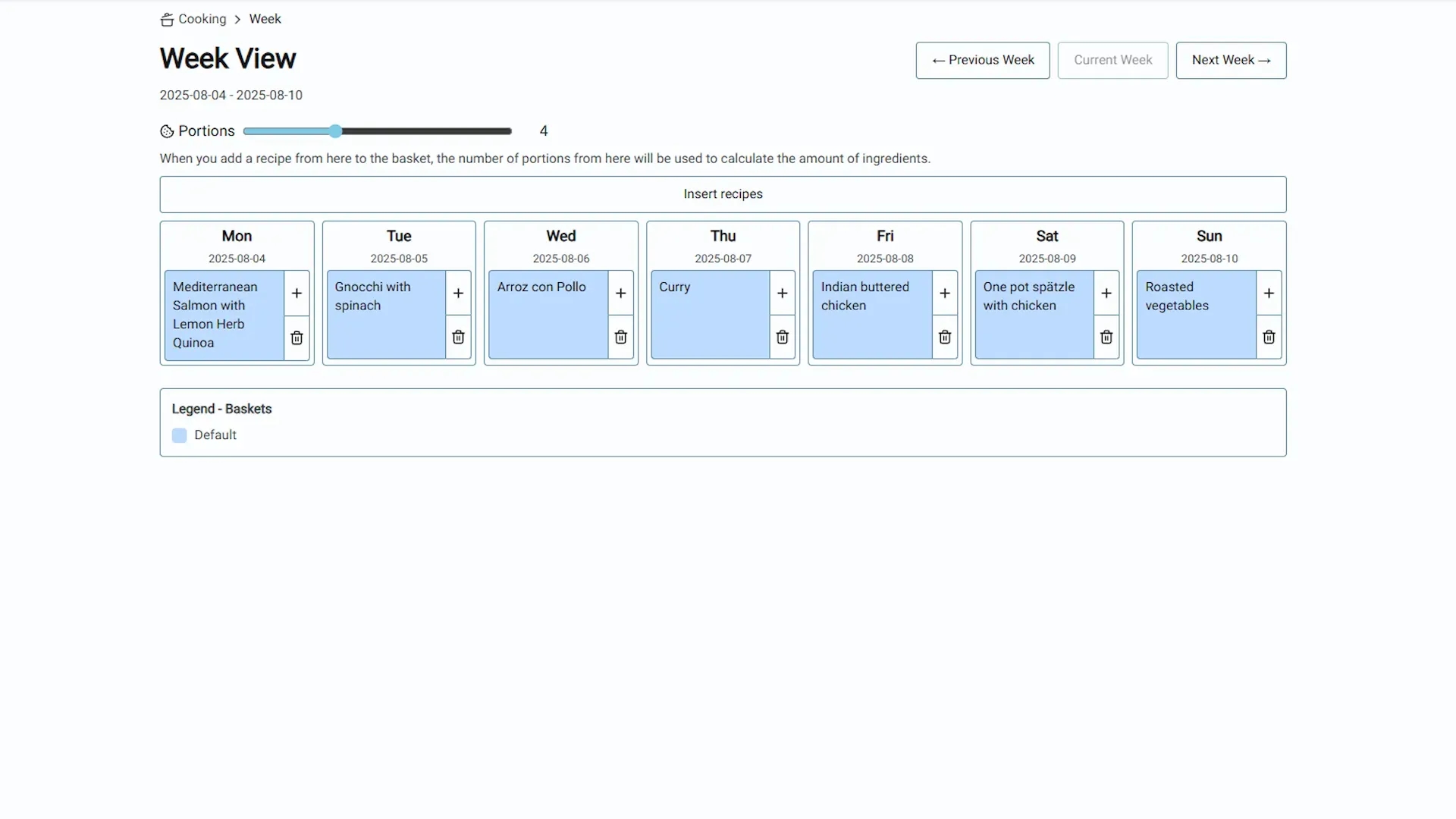Navigate to Next Week
The width and height of the screenshot is (1456, 819).
[1230, 60]
